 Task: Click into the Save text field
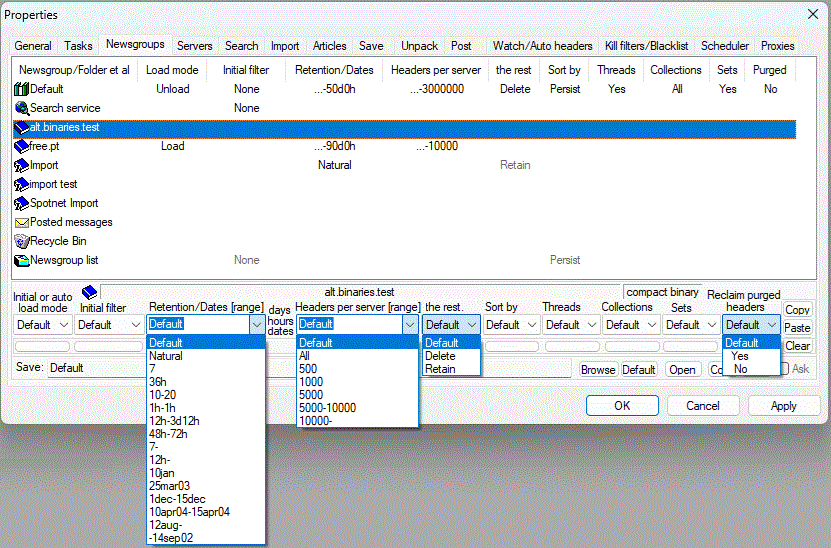(x=300, y=368)
